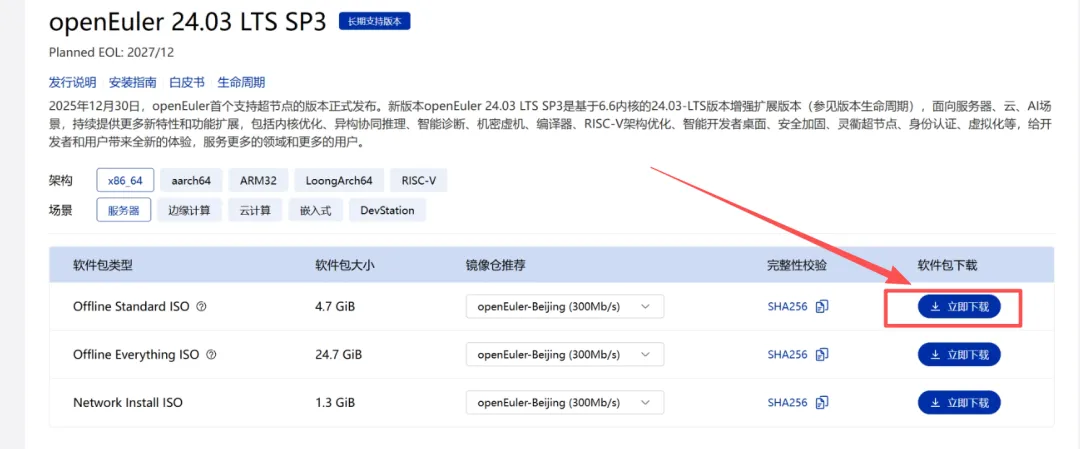Copy SHA256 for Offline Everything ISO

pyautogui.click(x=822, y=355)
